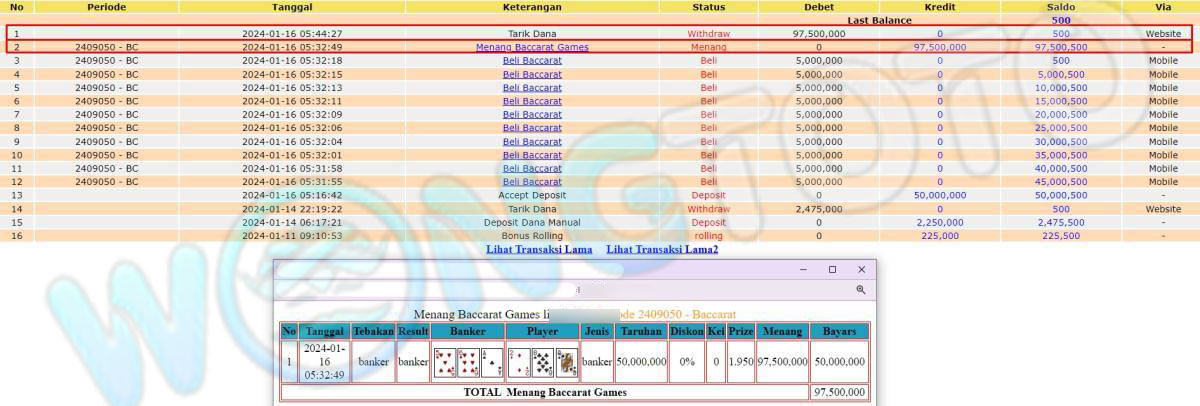Open the Menang Baccarat Games link
Viewport: 1200px width, 406px height.
point(532,47)
